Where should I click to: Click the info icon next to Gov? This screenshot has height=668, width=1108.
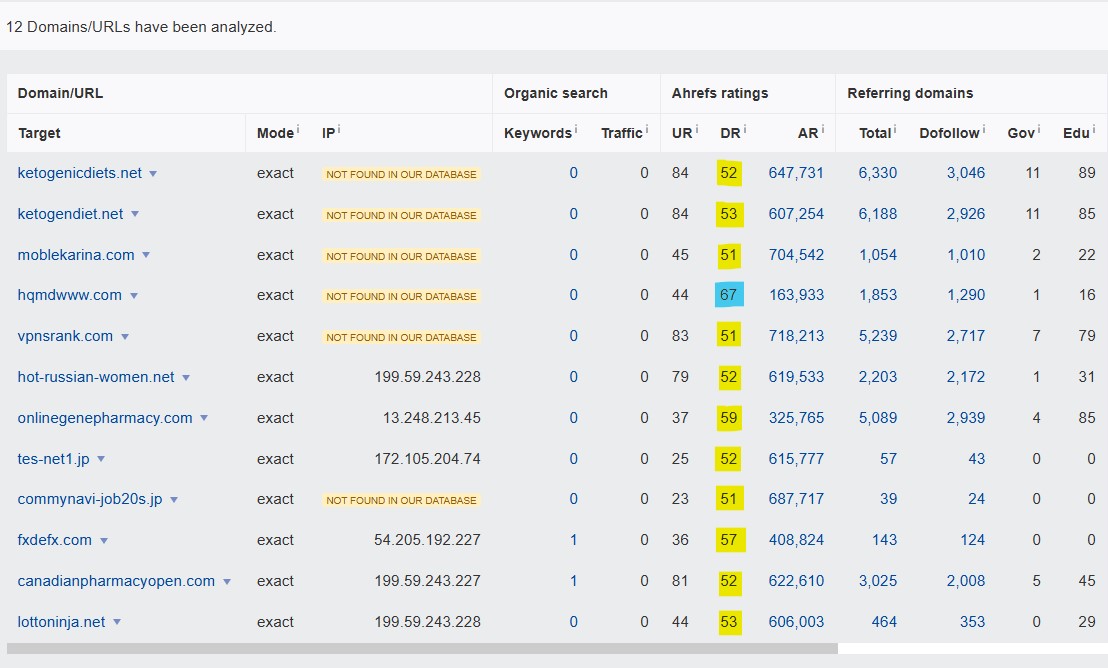click(x=1039, y=129)
